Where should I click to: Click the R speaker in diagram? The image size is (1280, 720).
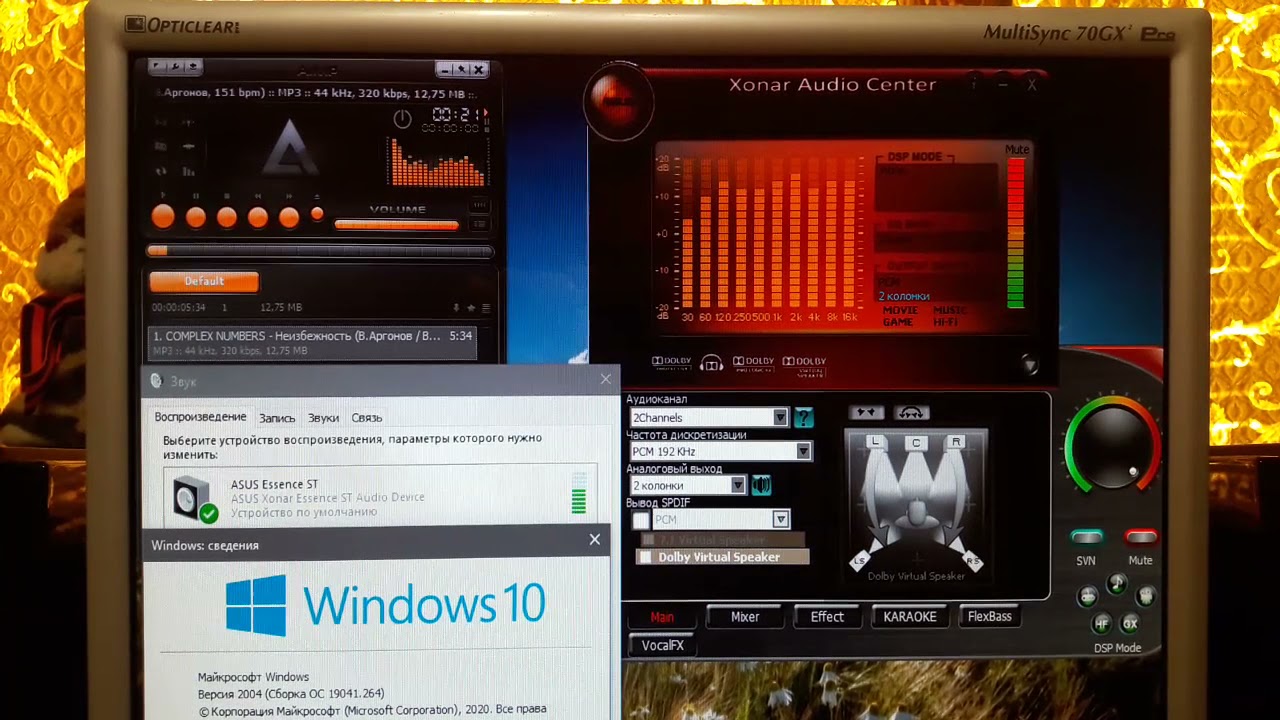[x=957, y=442]
